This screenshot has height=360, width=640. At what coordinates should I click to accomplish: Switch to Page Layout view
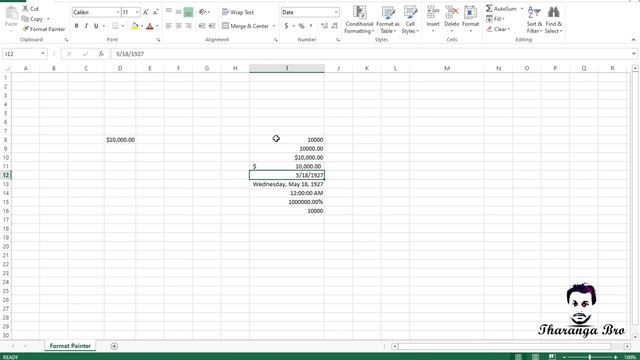point(535,357)
